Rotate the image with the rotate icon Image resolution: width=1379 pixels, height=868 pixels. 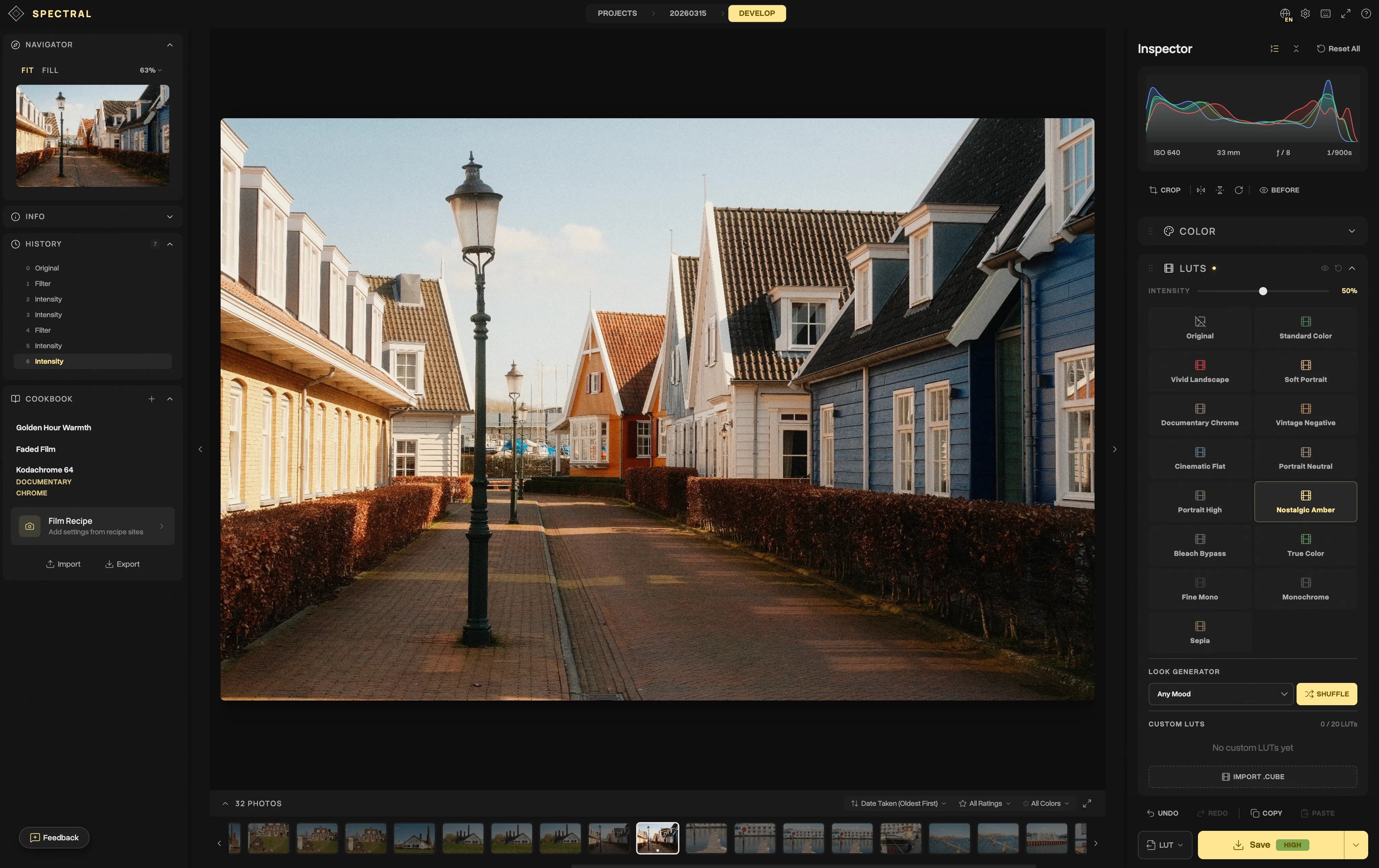coord(1239,190)
